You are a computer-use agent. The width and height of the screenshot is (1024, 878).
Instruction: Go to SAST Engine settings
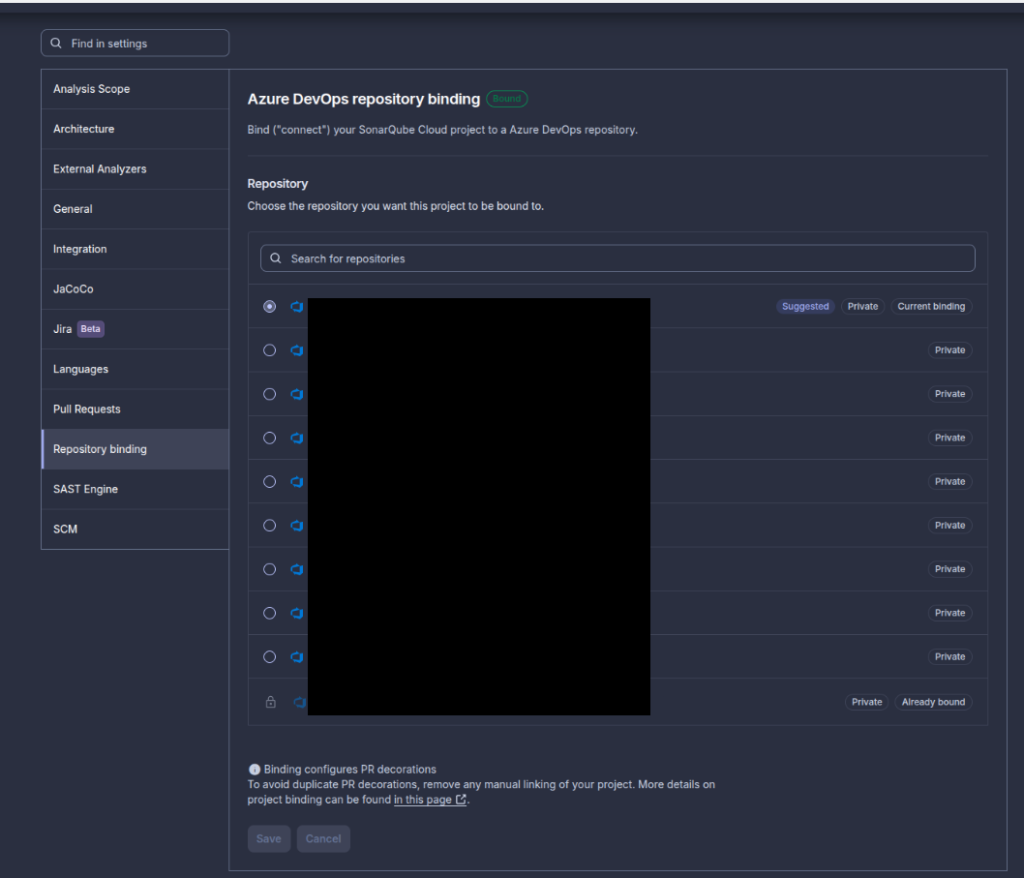pos(85,489)
